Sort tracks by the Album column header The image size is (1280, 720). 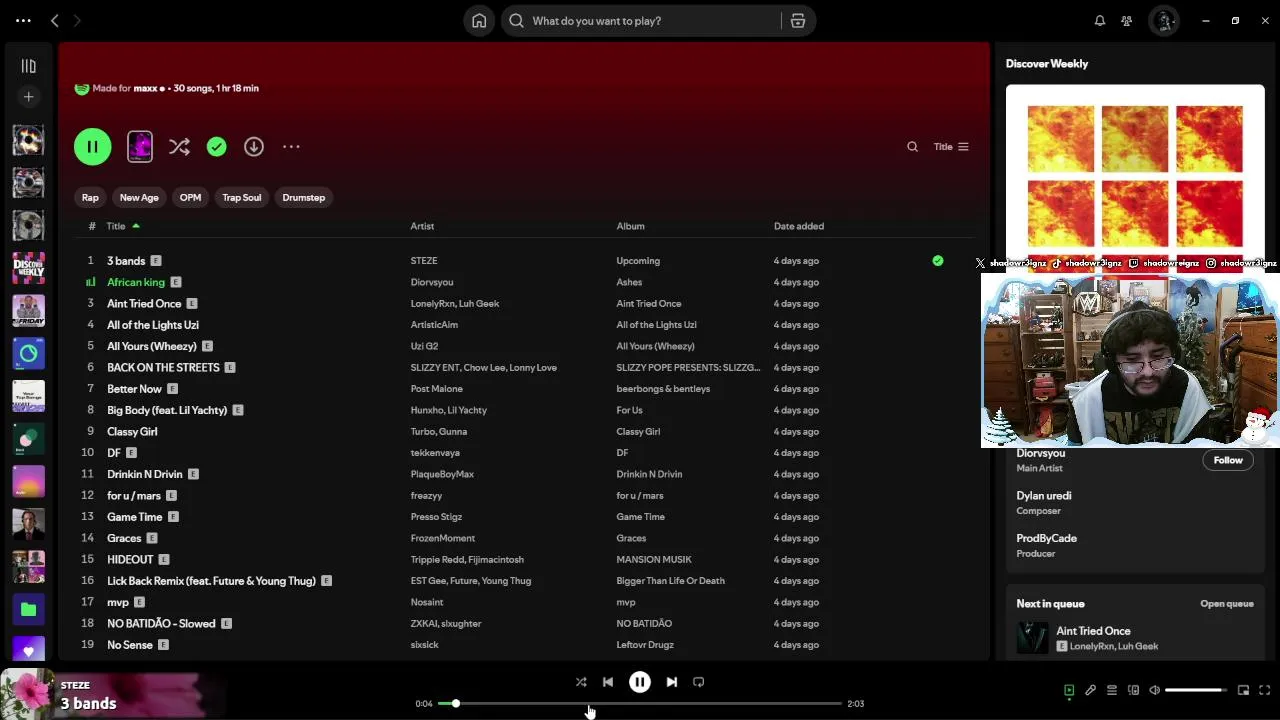click(630, 226)
